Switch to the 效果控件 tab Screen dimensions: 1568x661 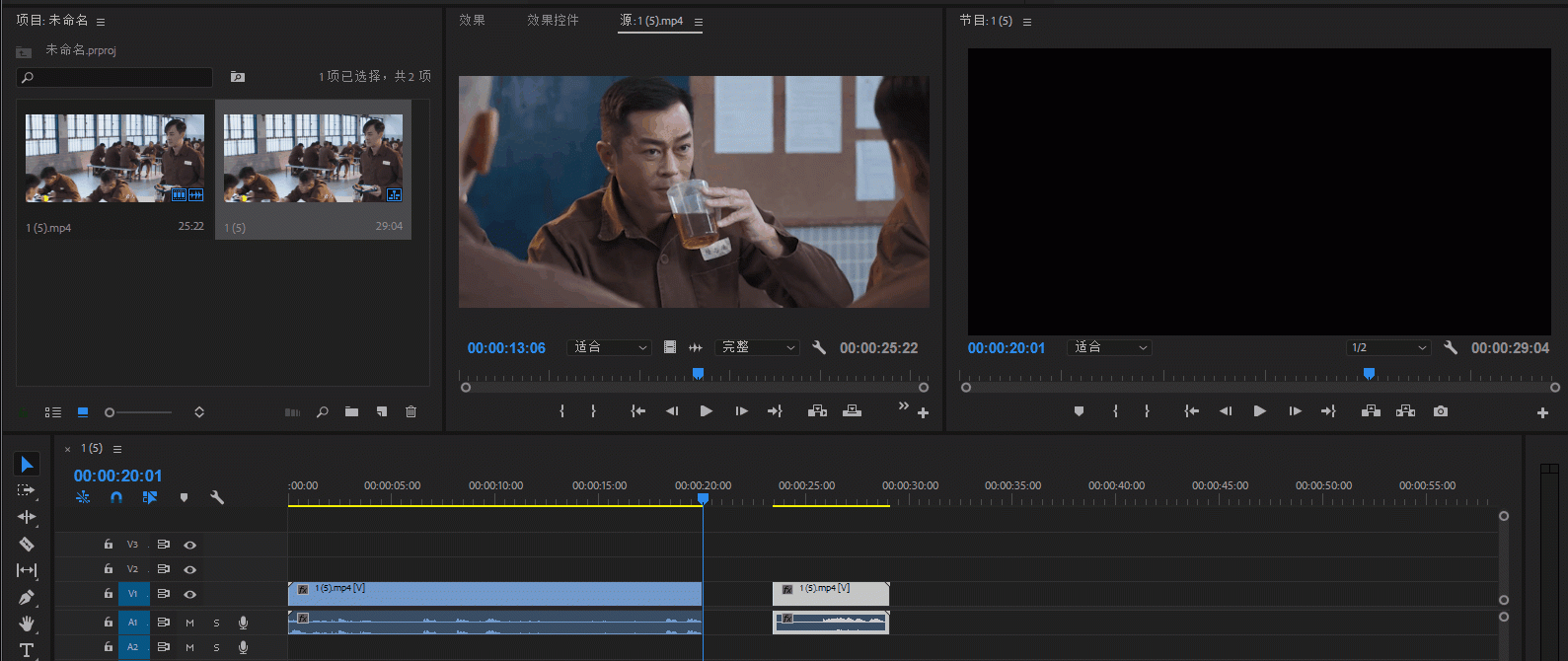[553, 20]
